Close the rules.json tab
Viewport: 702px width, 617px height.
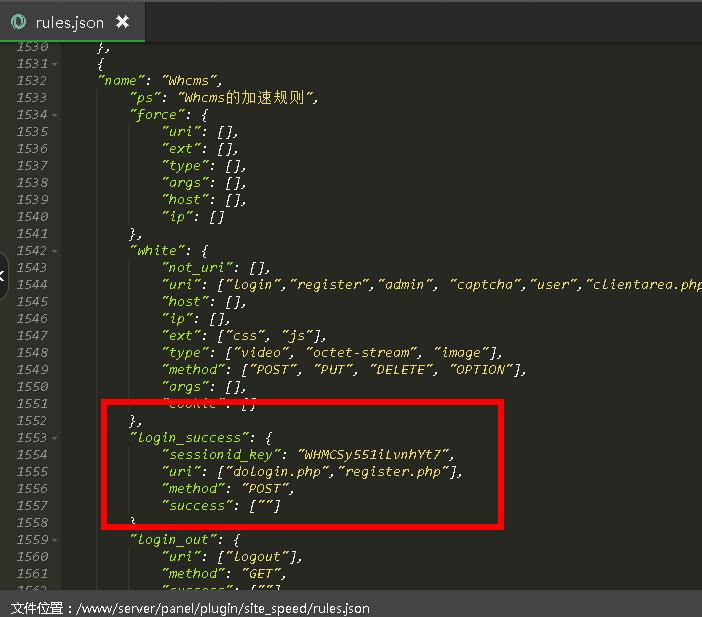122,21
